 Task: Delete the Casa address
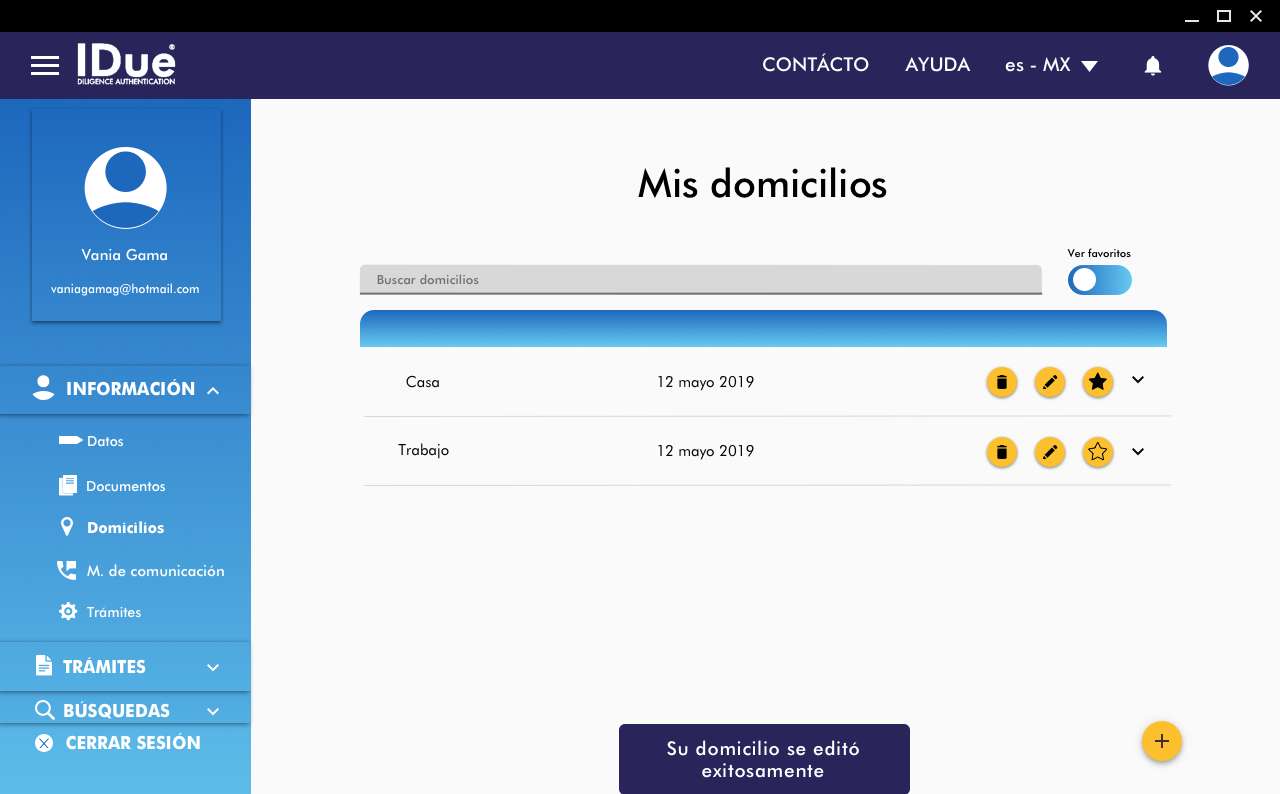(x=1001, y=382)
